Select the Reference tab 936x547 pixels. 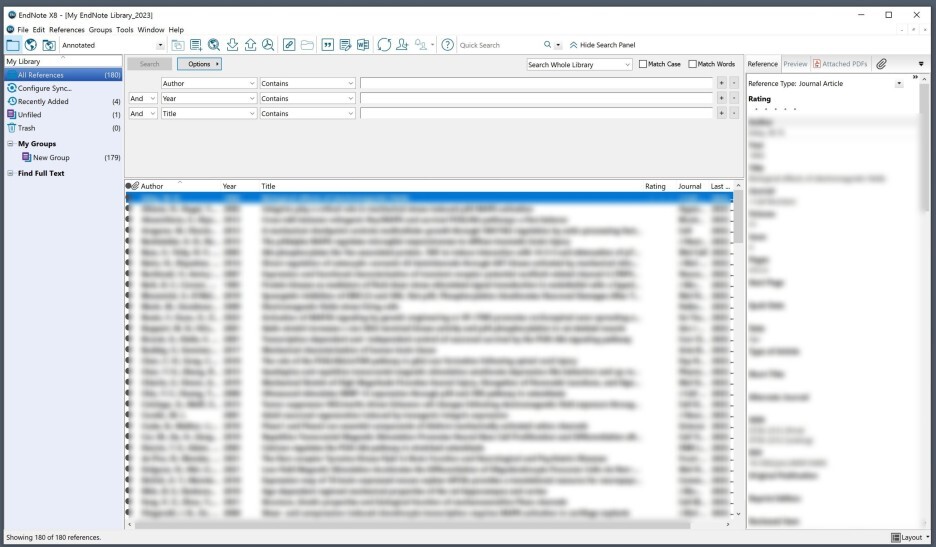[763, 64]
